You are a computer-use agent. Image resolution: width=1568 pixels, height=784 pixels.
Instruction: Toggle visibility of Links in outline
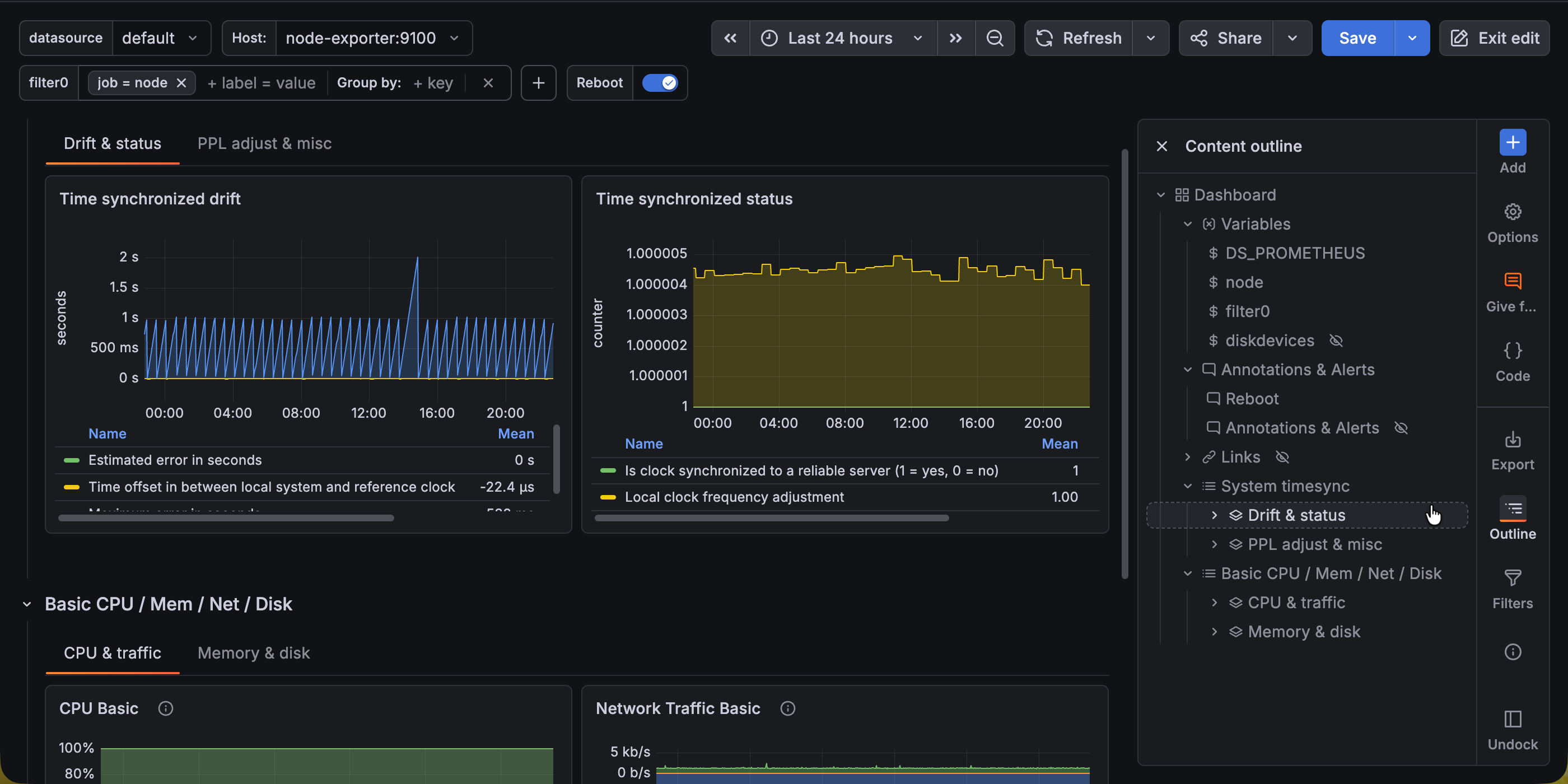tap(1282, 457)
